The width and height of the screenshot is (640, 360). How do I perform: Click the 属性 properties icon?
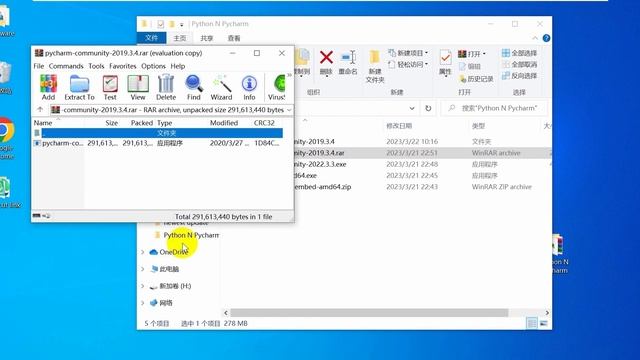tap(445, 62)
